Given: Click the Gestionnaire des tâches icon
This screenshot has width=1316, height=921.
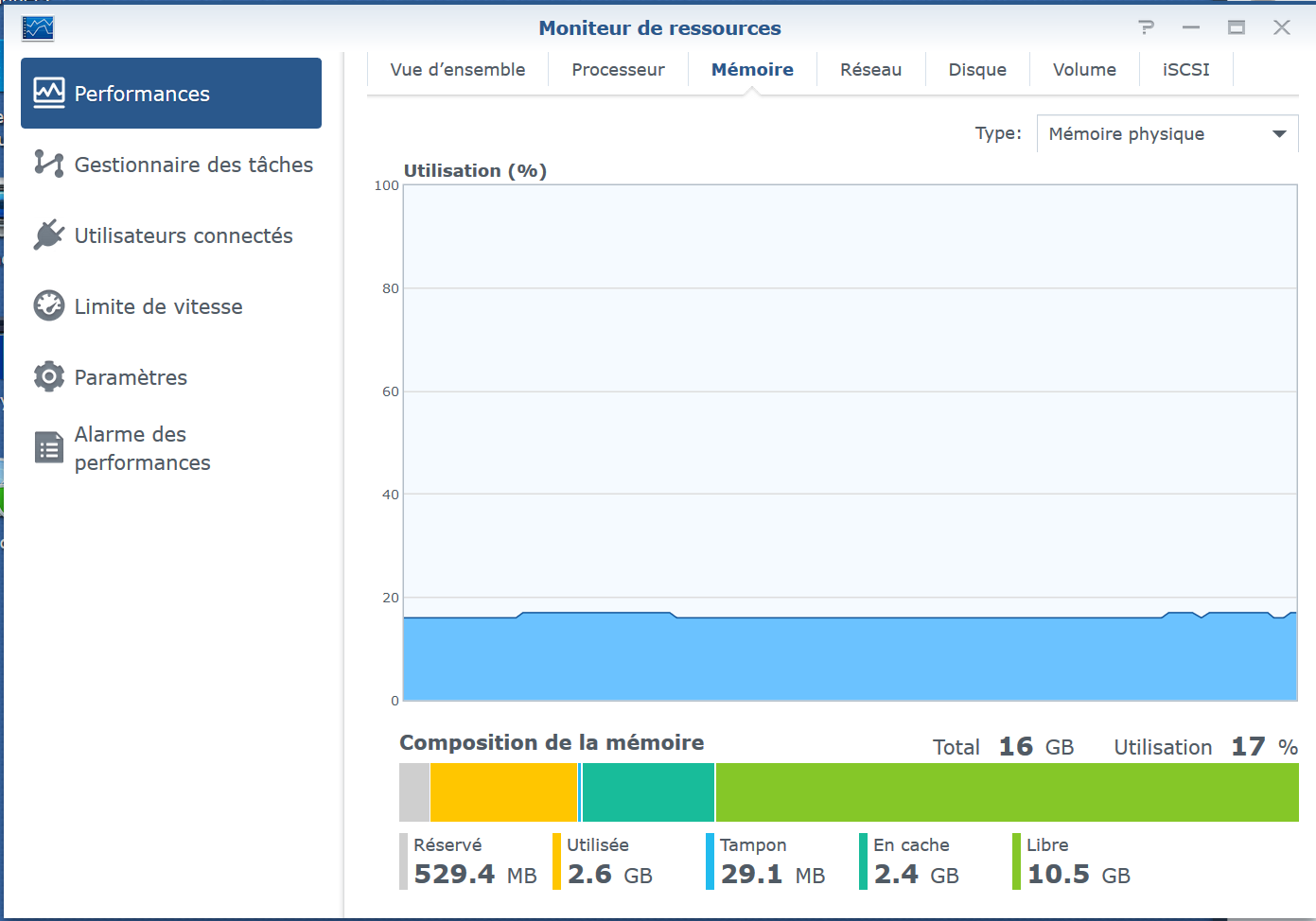Looking at the screenshot, I should (x=49, y=164).
